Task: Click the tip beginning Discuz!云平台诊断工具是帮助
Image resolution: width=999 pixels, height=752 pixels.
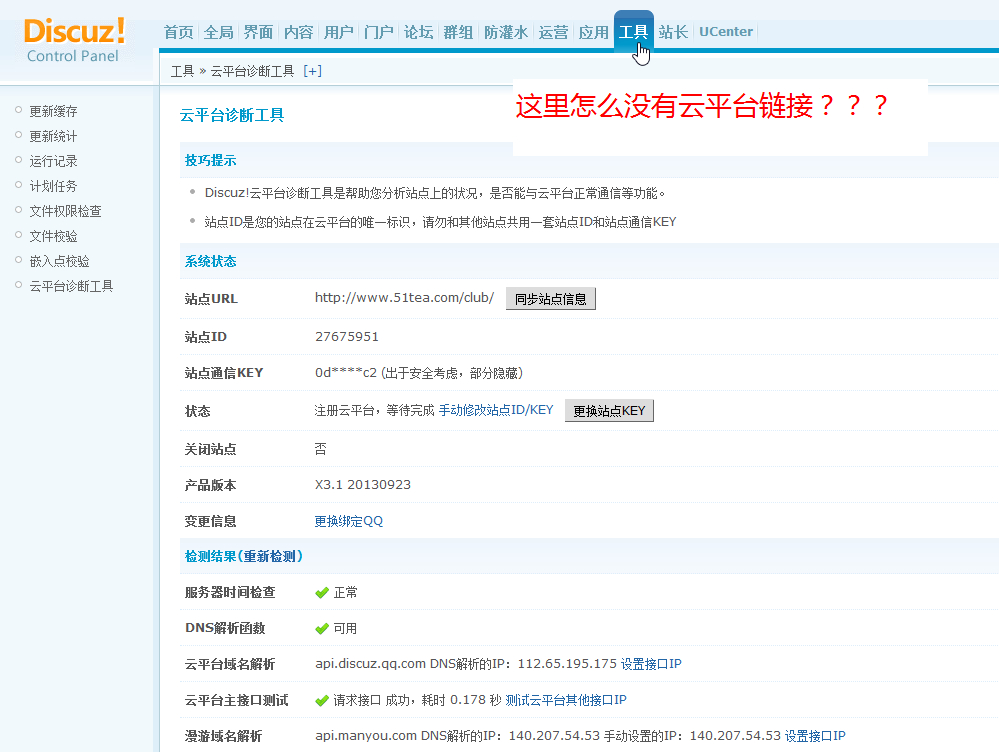Action: coord(435,193)
